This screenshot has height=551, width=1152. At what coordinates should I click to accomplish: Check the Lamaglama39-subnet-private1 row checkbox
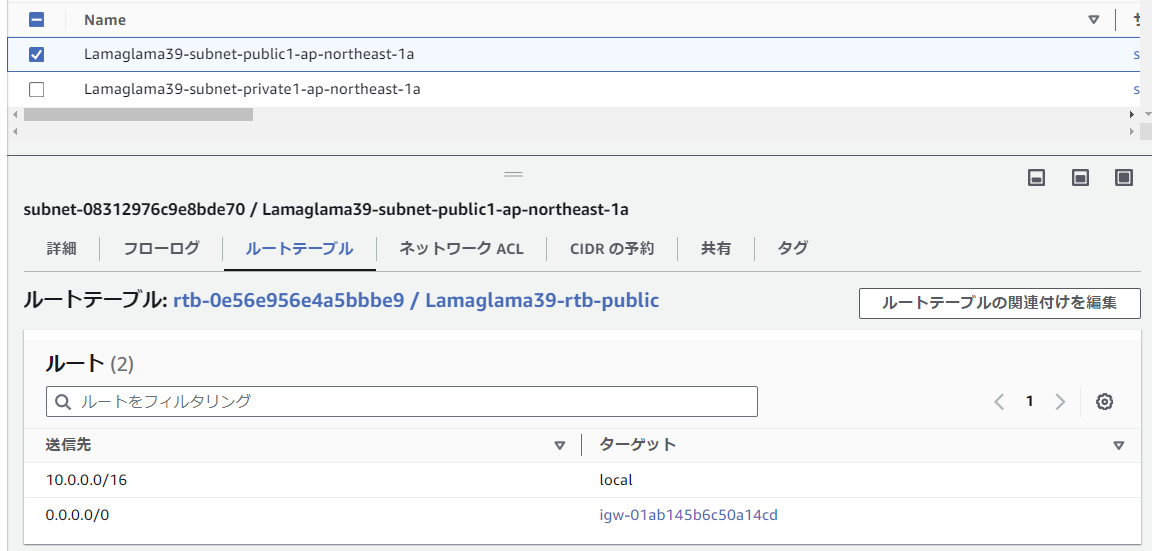37,90
